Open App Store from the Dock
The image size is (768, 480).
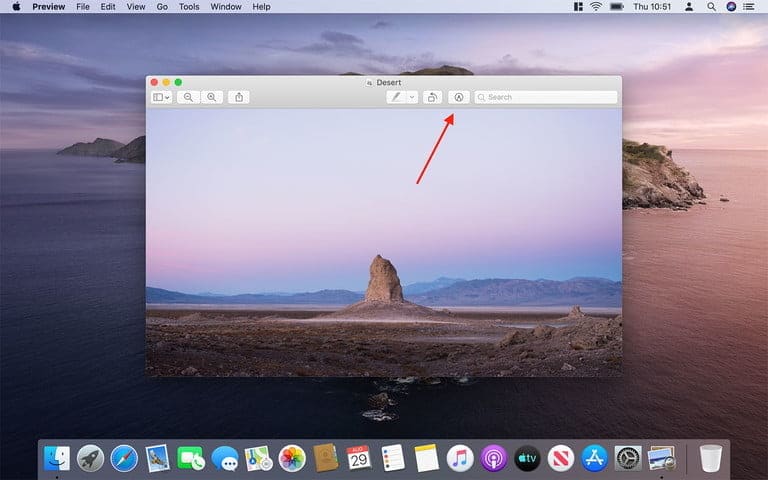pyautogui.click(x=593, y=459)
